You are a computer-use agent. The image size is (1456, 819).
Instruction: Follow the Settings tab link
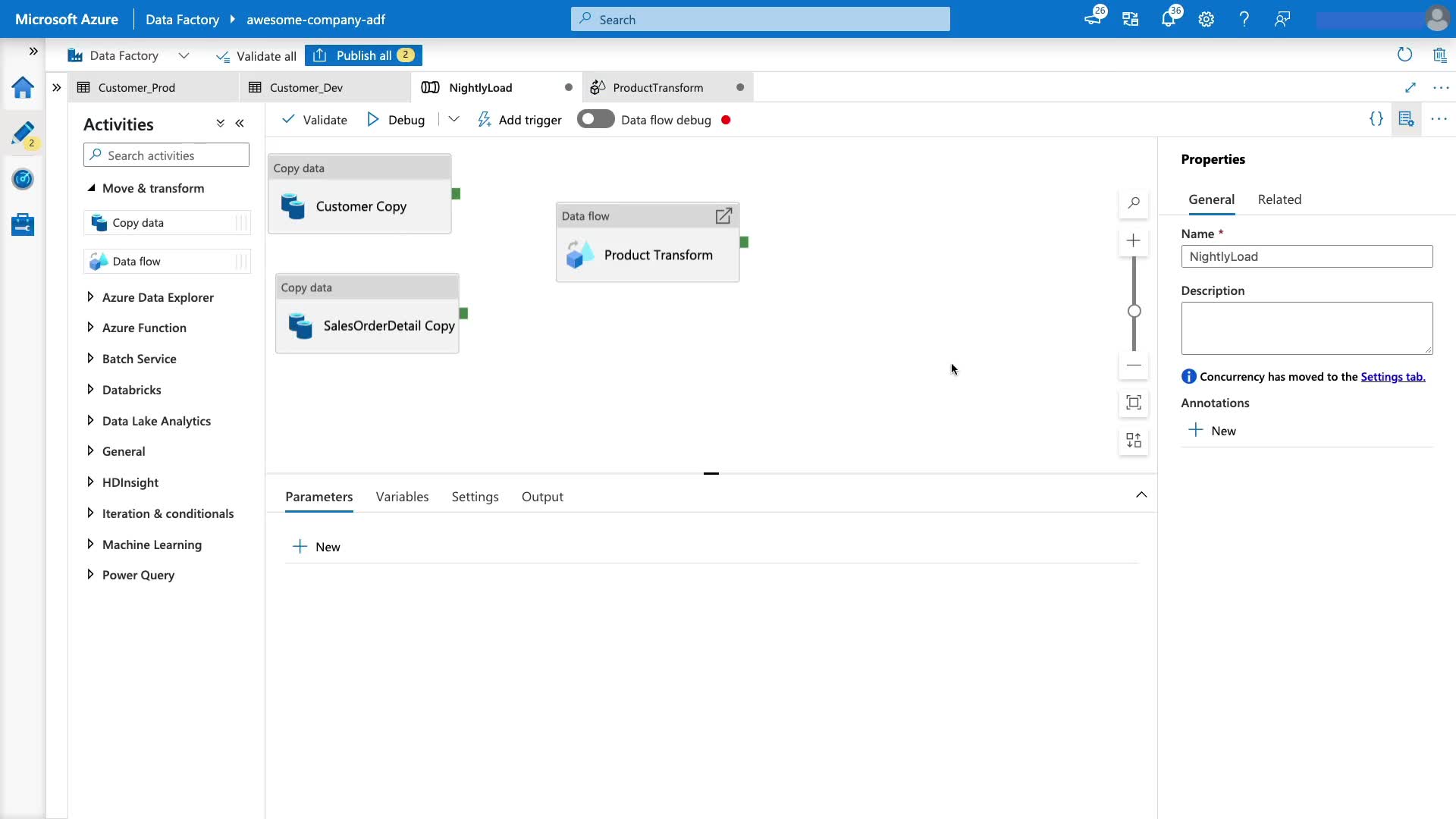pyautogui.click(x=1392, y=377)
